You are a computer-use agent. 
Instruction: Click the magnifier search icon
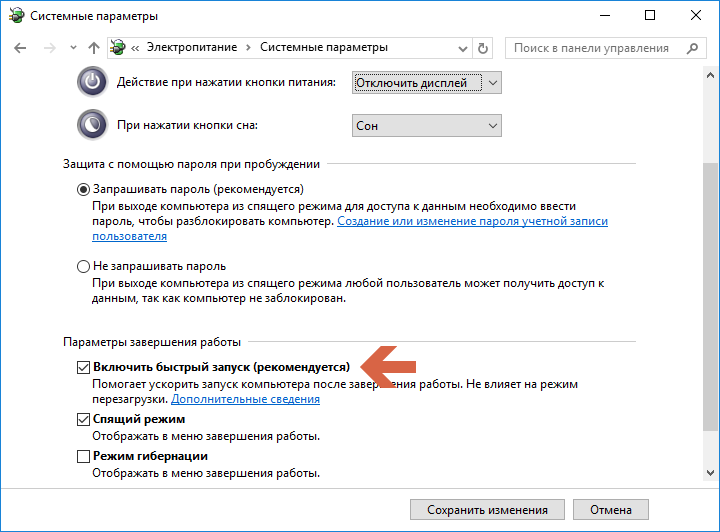(692, 48)
